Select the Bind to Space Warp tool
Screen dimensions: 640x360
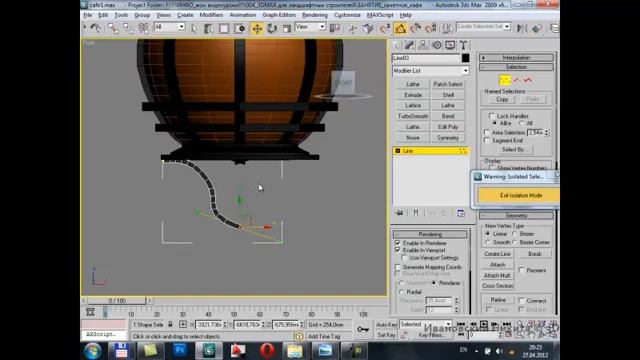(x=143, y=28)
